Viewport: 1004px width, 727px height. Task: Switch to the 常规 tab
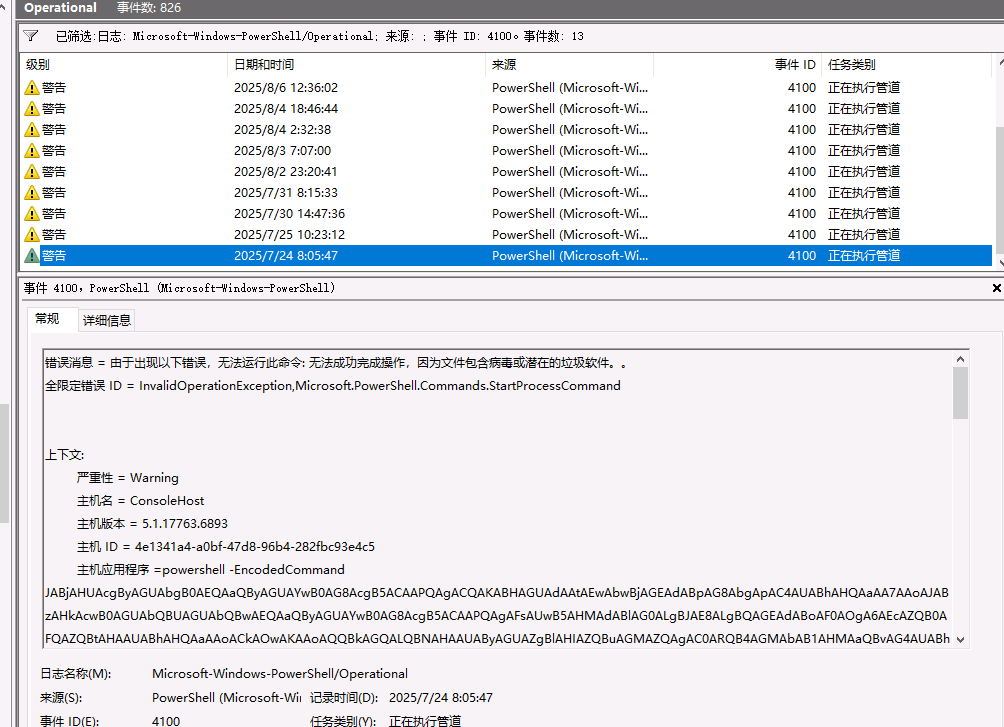pyautogui.click(x=47, y=319)
